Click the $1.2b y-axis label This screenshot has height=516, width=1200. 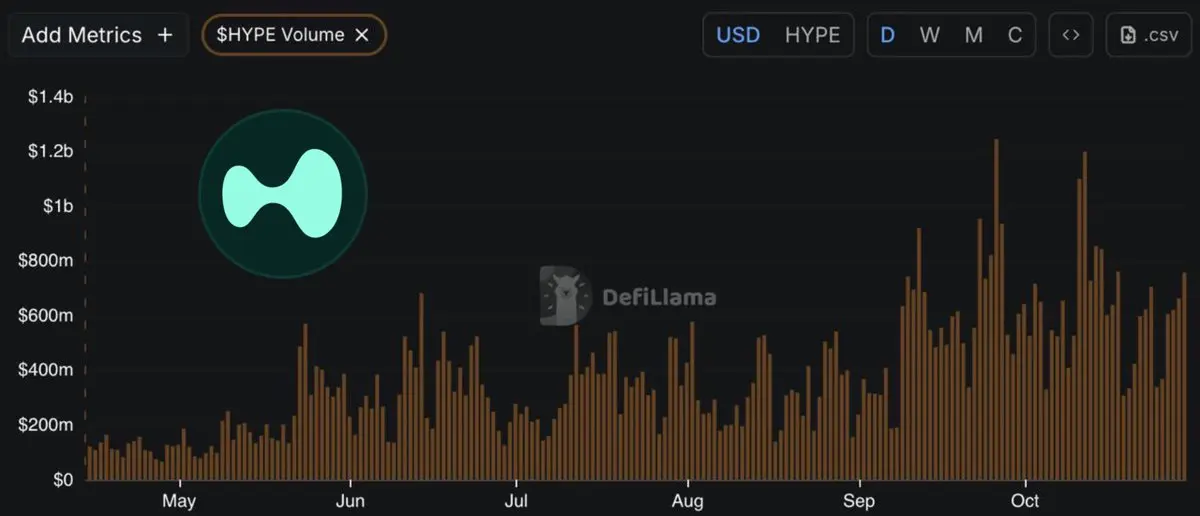tap(49, 152)
